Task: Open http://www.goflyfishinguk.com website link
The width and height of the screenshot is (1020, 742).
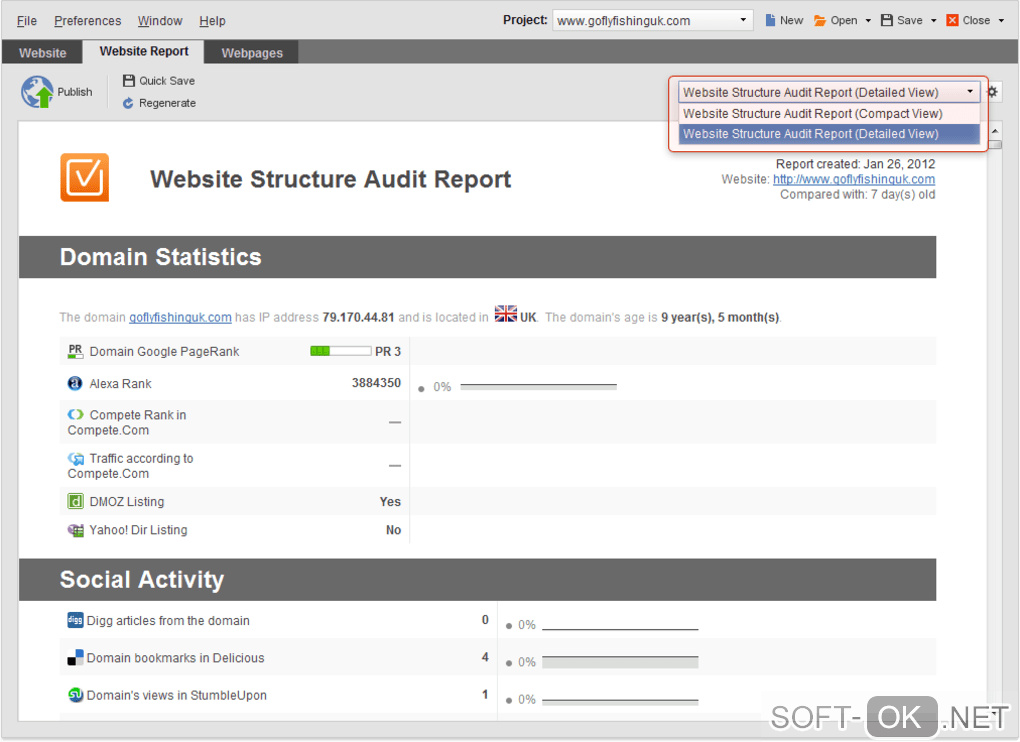Action: click(854, 179)
